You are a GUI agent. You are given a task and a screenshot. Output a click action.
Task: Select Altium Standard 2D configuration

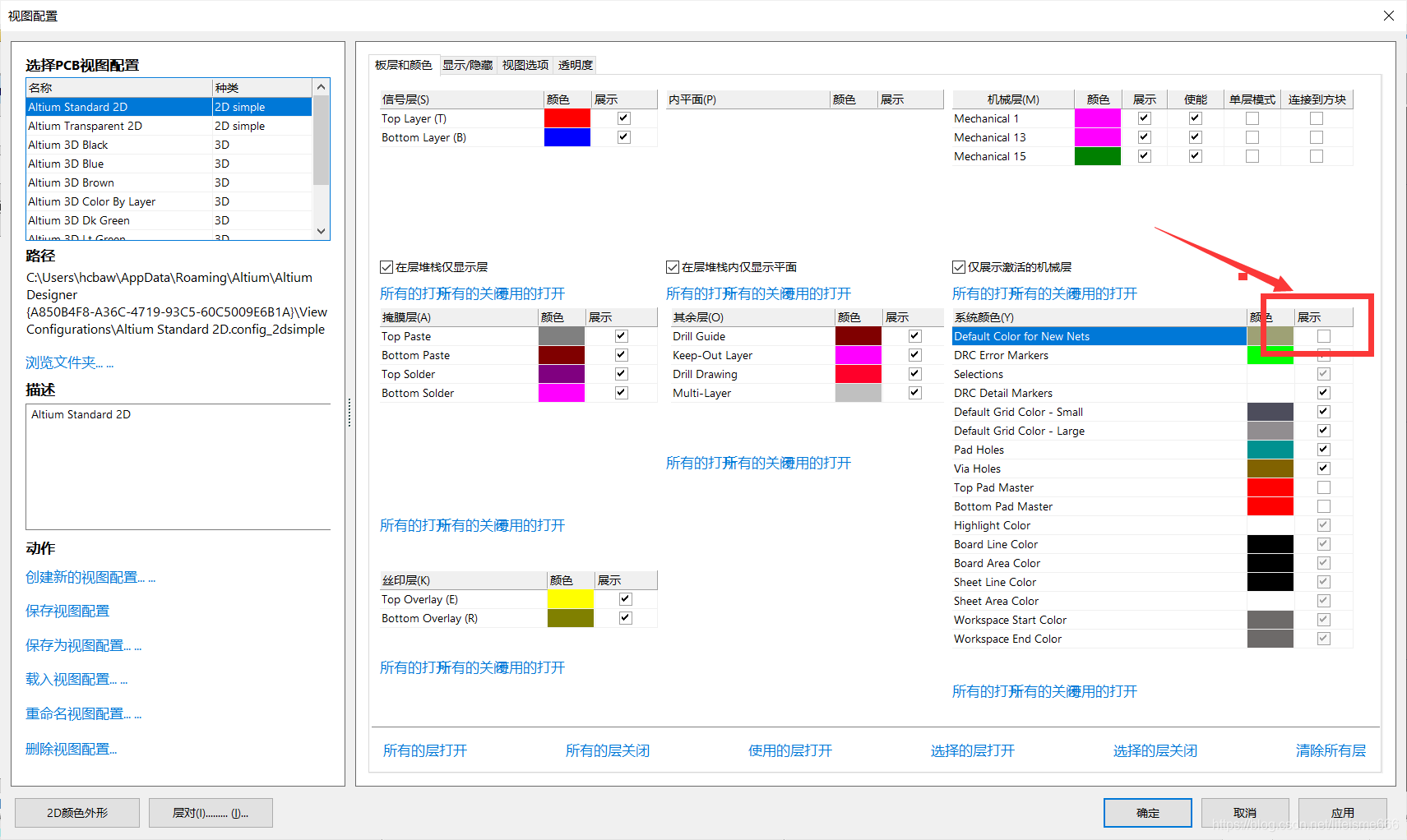pyautogui.click(x=169, y=107)
